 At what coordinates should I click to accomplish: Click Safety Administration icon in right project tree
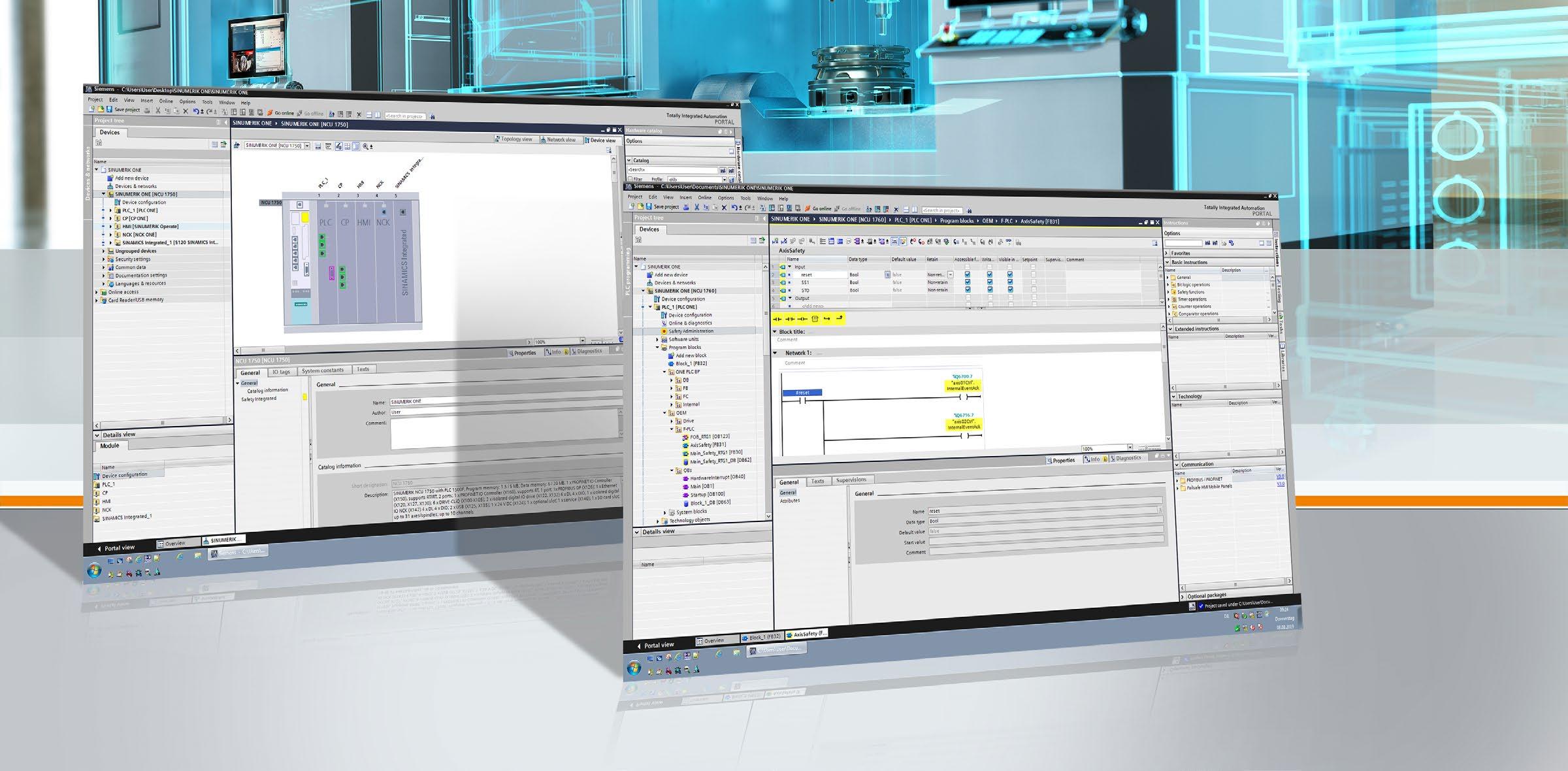(664, 331)
